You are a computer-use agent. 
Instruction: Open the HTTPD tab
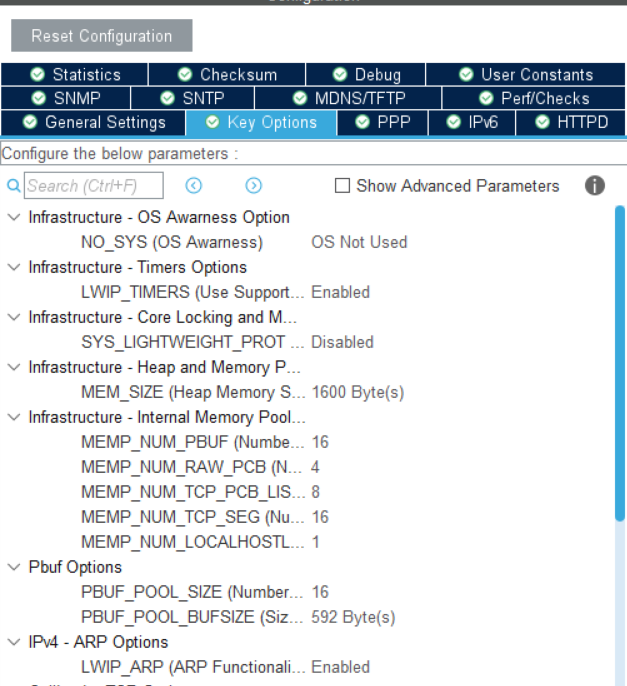tap(571, 122)
